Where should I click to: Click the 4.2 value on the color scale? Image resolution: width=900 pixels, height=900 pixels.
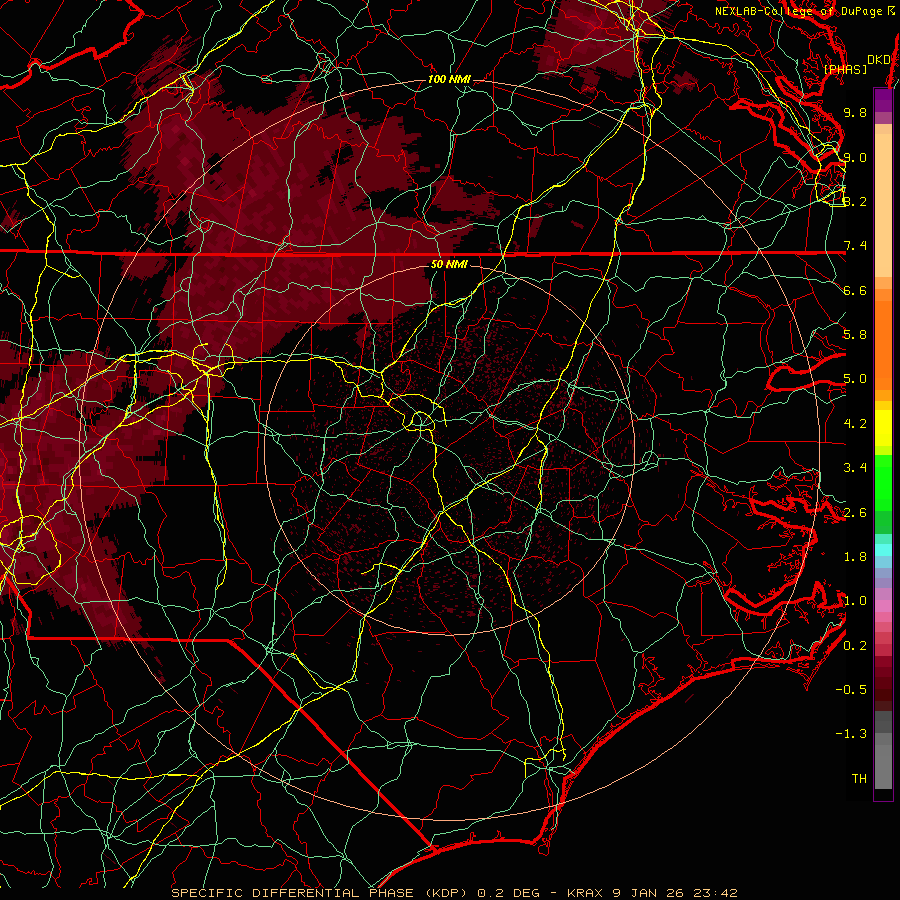[855, 423]
